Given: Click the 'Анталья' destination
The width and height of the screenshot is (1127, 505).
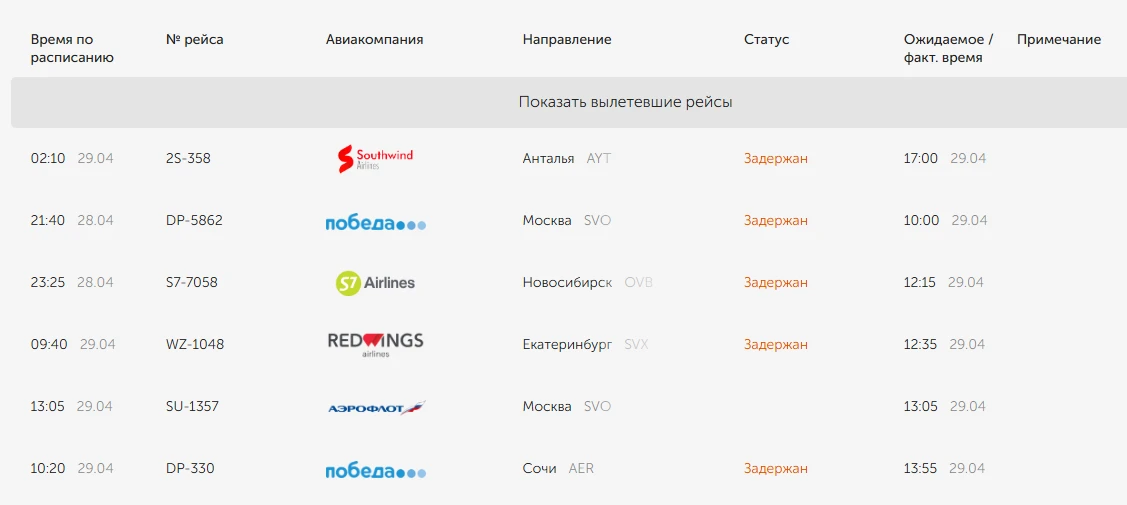Looking at the screenshot, I should pos(548,158).
